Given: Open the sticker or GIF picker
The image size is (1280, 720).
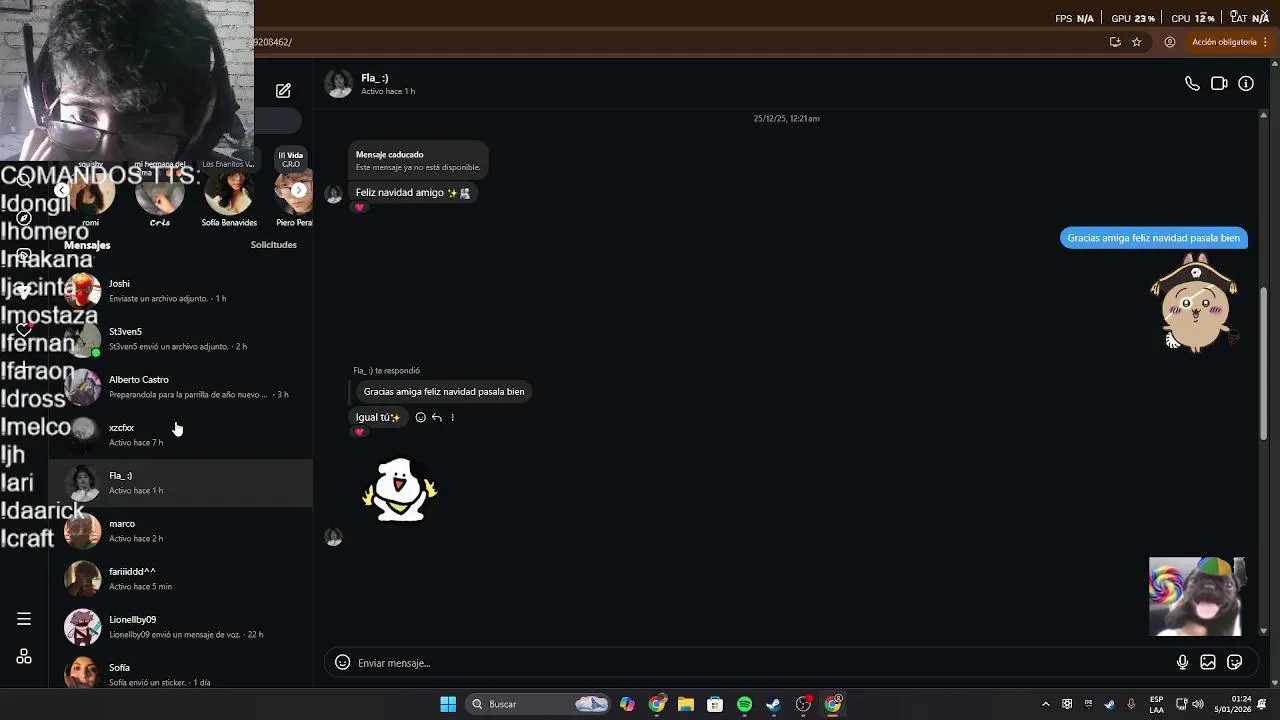Looking at the screenshot, I should (1235, 662).
